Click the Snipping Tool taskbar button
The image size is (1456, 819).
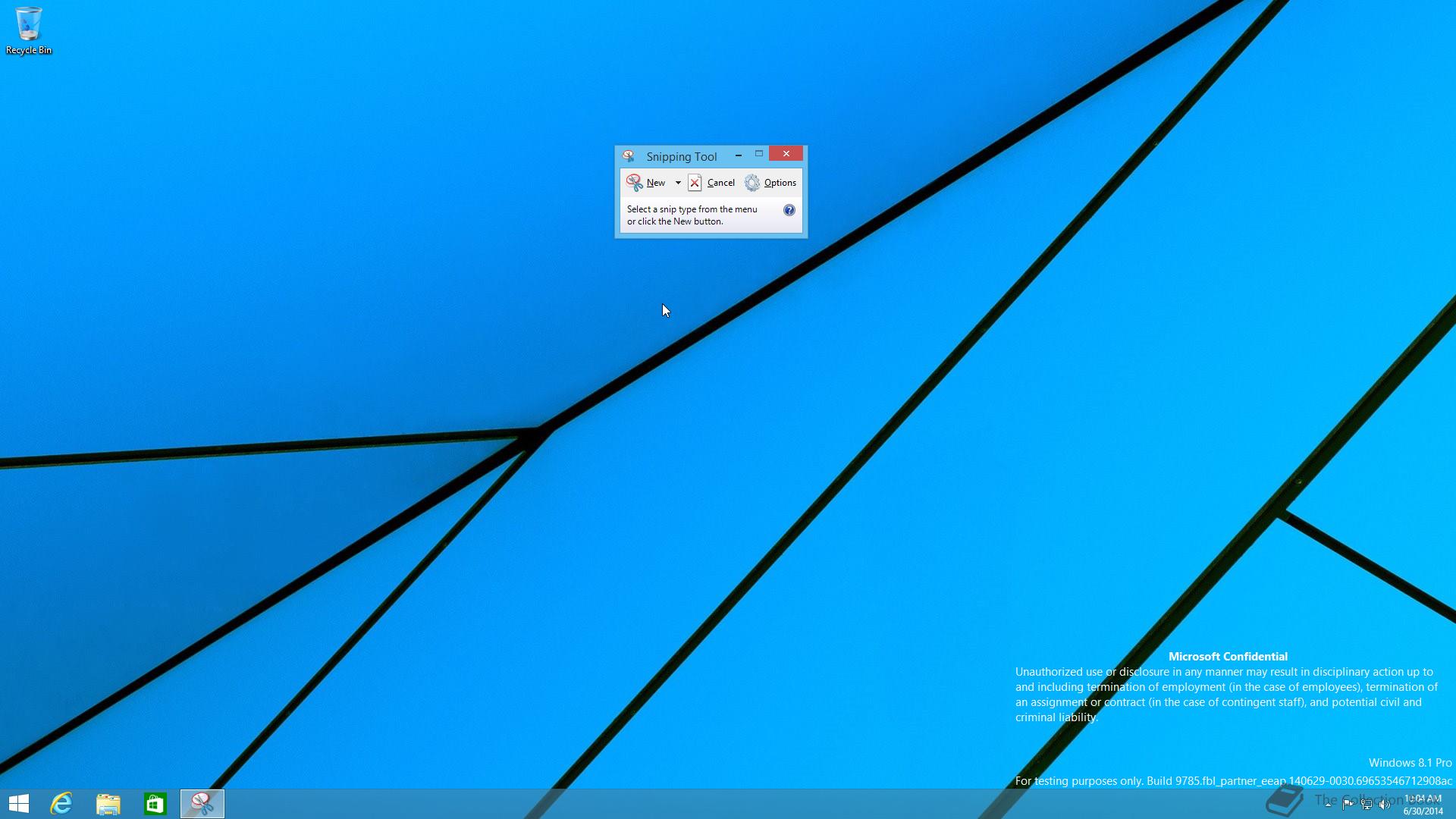point(202,804)
